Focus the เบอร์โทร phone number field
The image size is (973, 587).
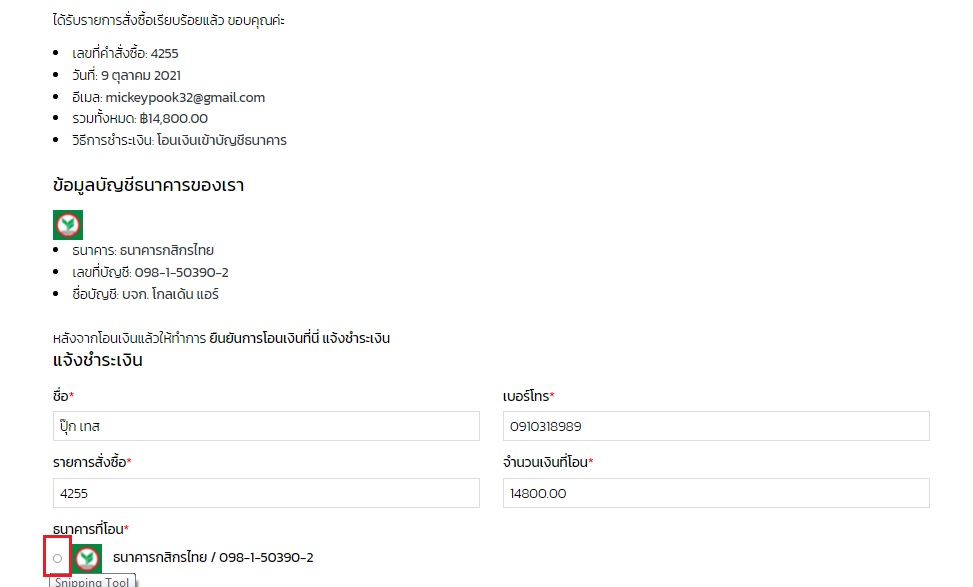click(716, 426)
